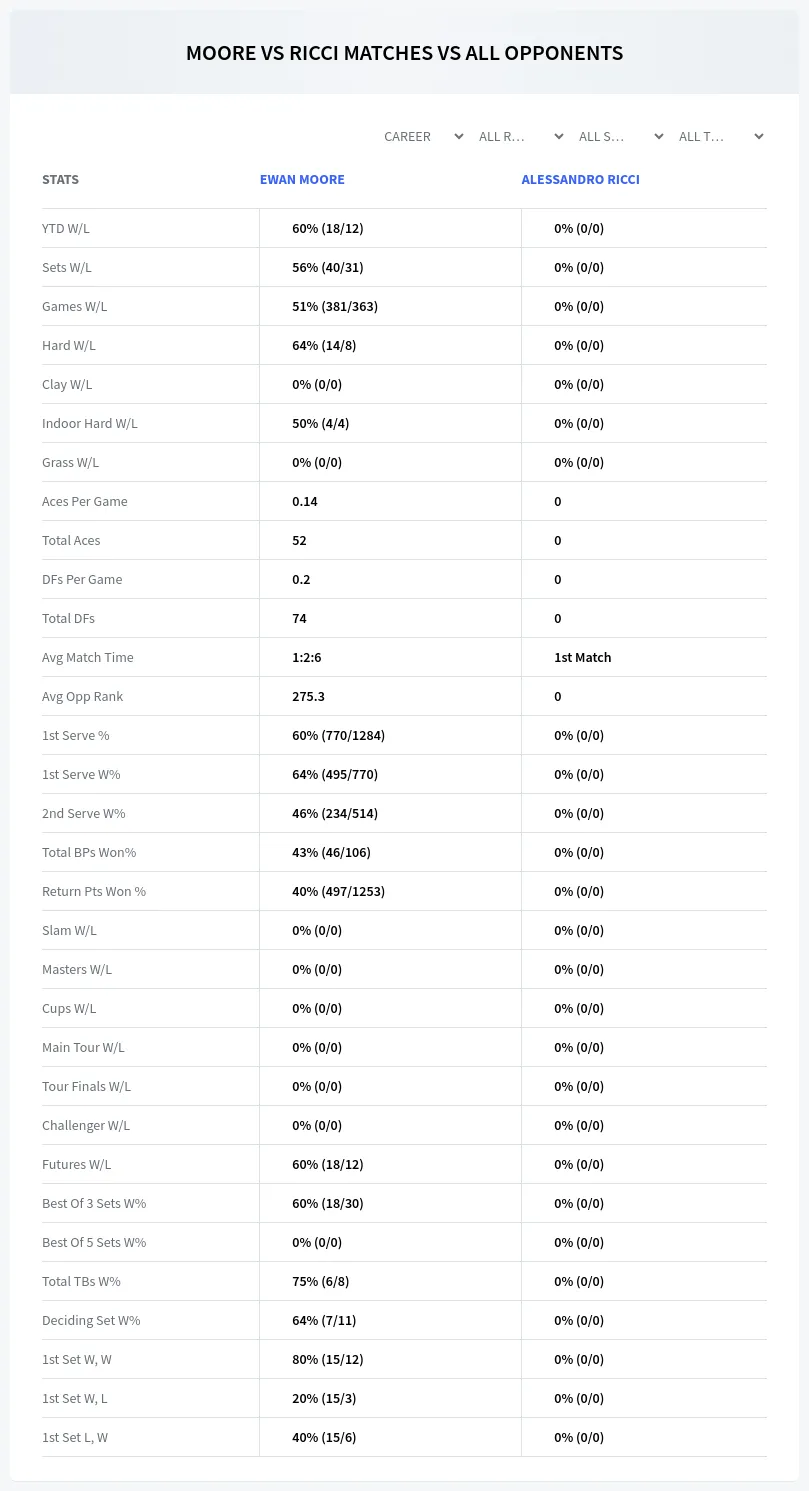The width and height of the screenshot is (809, 1491).
Task: Click Moore's Avg Match Time value 1:2:6
Action: pyautogui.click(x=307, y=657)
